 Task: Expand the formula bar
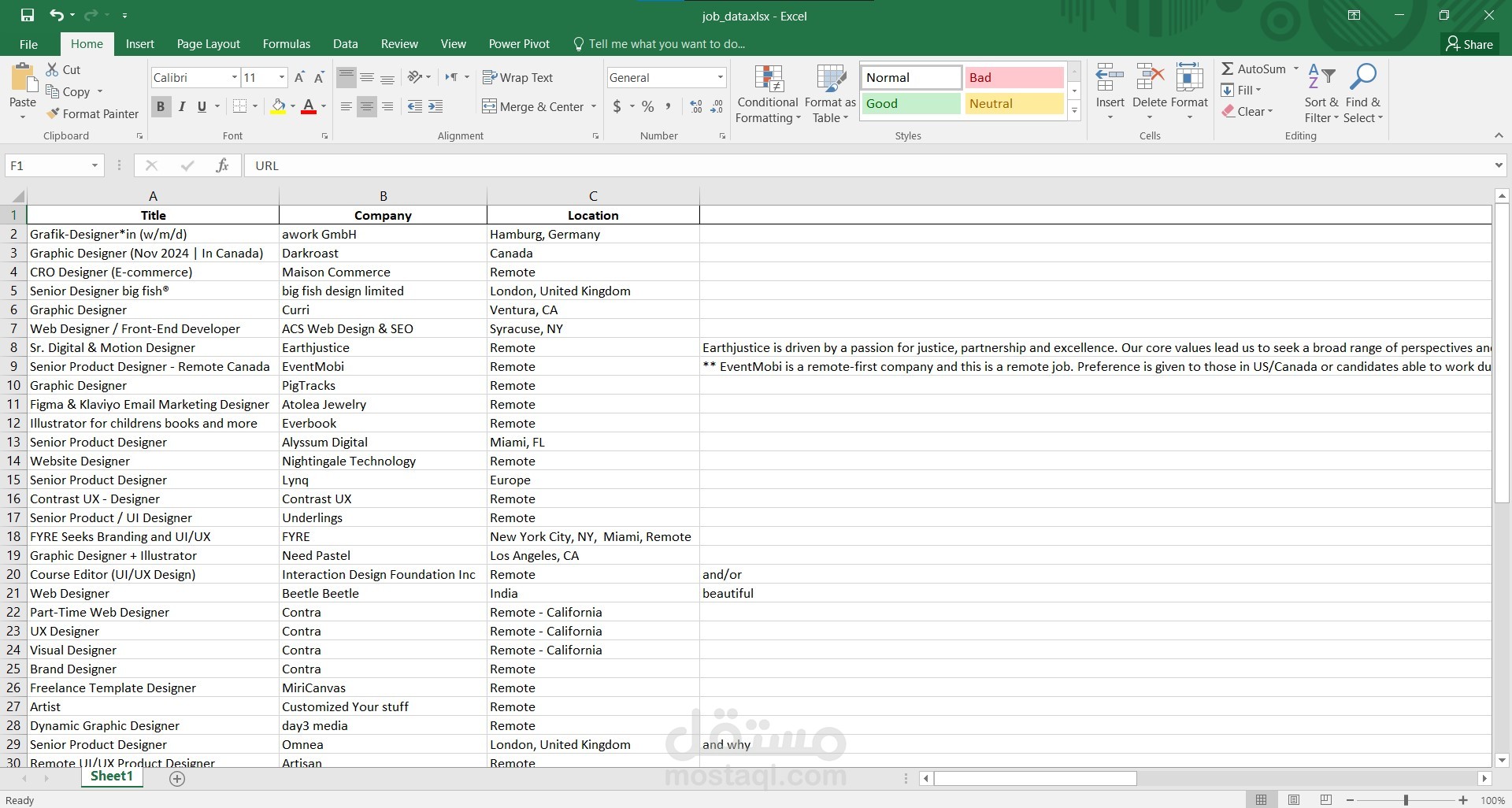click(1498, 165)
